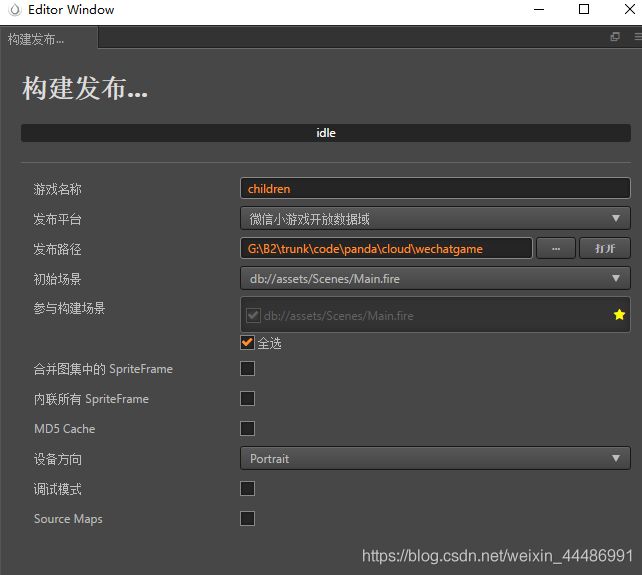Click the 初始场景 label
The image size is (642, 575).
coord(57,279)
